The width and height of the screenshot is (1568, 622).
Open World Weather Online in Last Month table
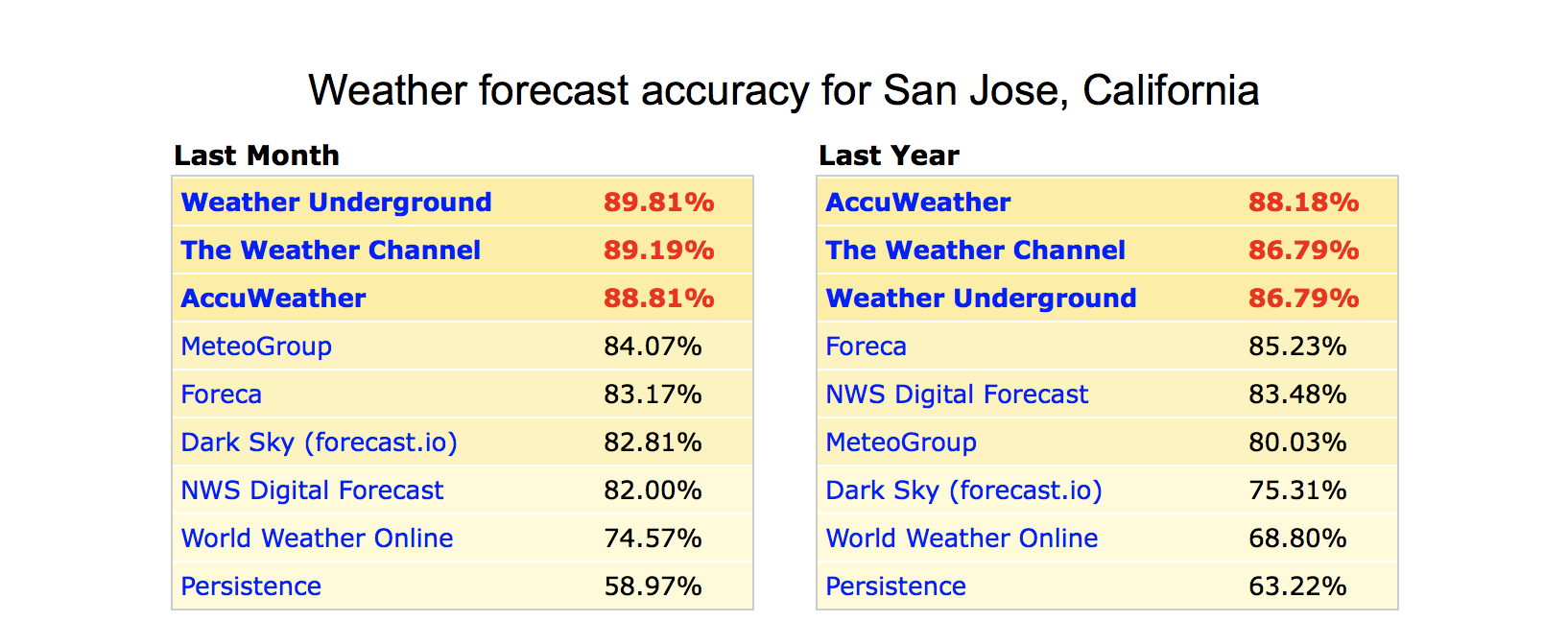[x=317, y=538]
